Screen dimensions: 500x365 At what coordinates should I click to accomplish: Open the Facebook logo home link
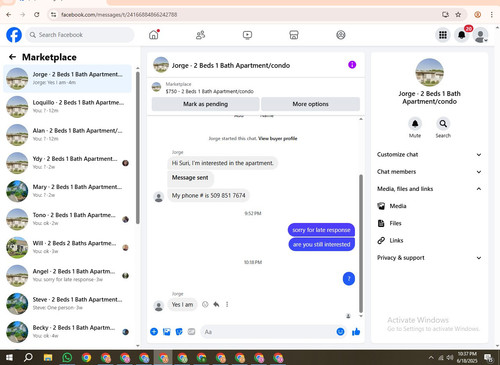point(14,35)
